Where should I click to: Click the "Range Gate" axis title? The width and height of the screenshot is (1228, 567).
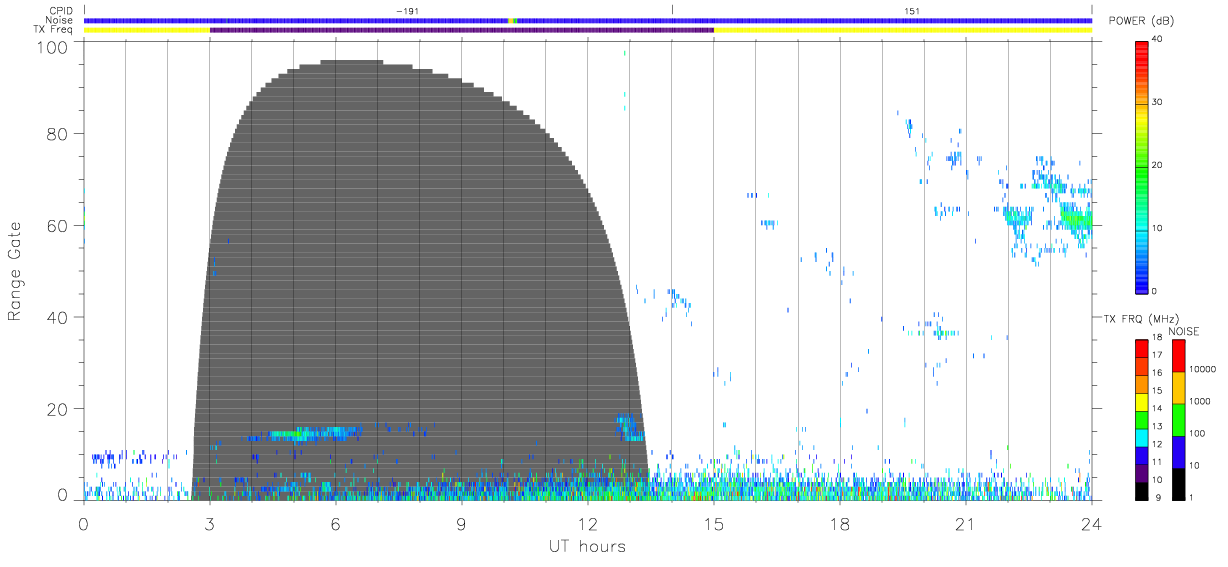tap(16, 270)
